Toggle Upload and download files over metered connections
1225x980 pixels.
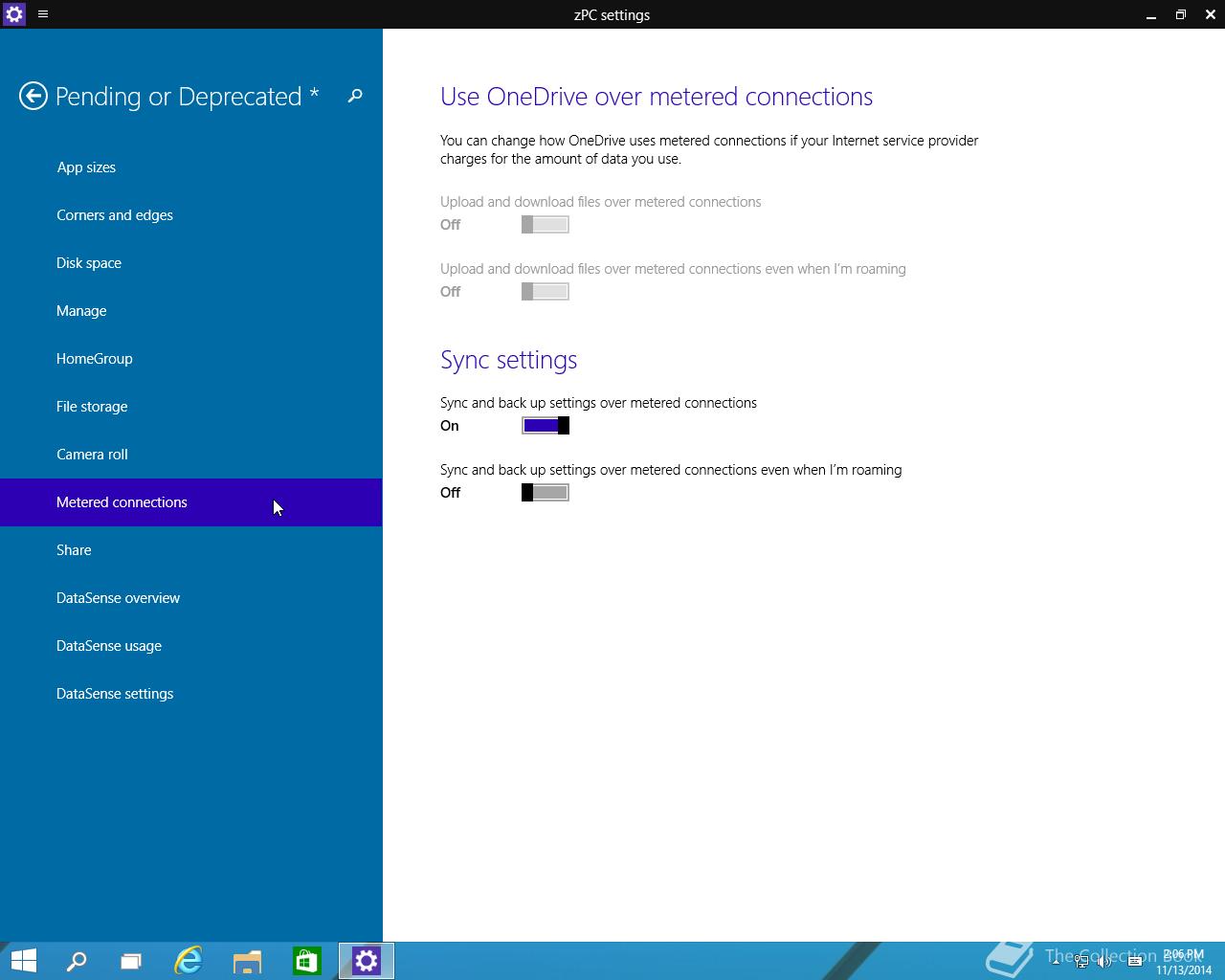[546, 225]
